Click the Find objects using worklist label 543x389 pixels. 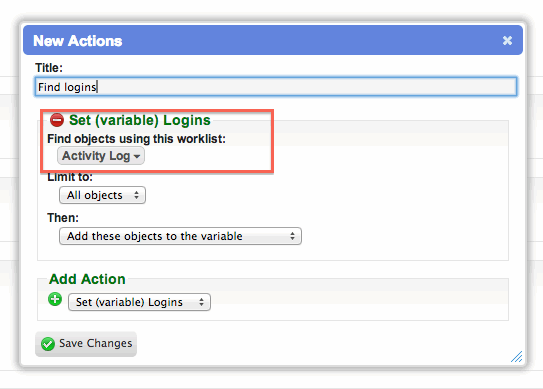(136, 139)
